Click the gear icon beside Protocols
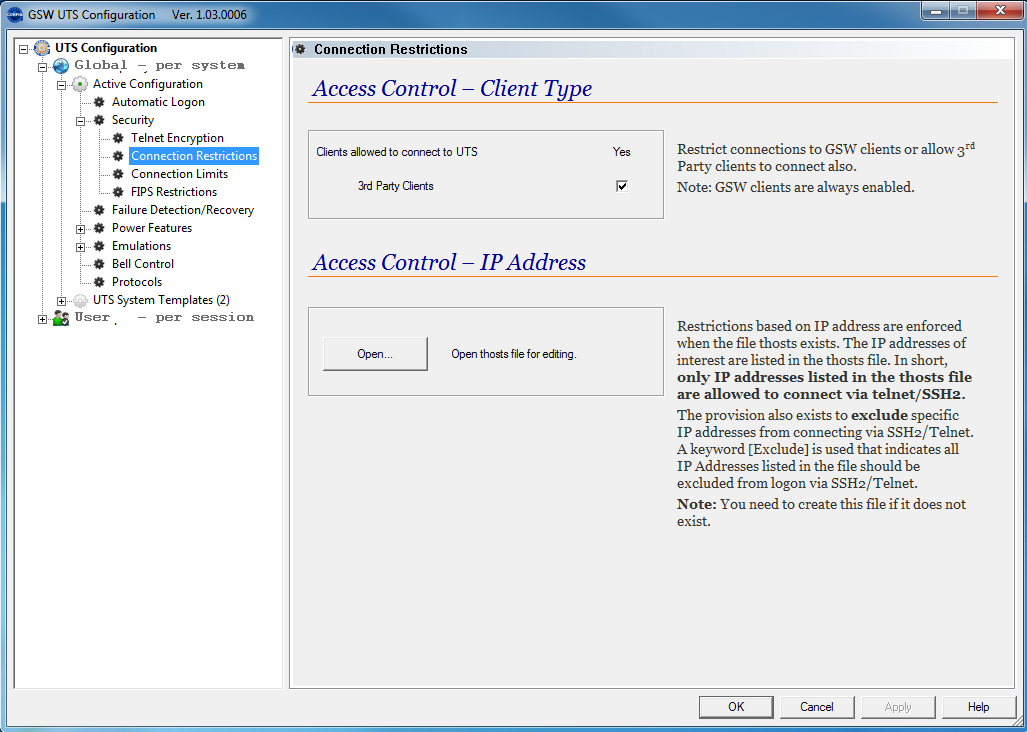This screenshot has height=732, width=1027. (99, 282)
